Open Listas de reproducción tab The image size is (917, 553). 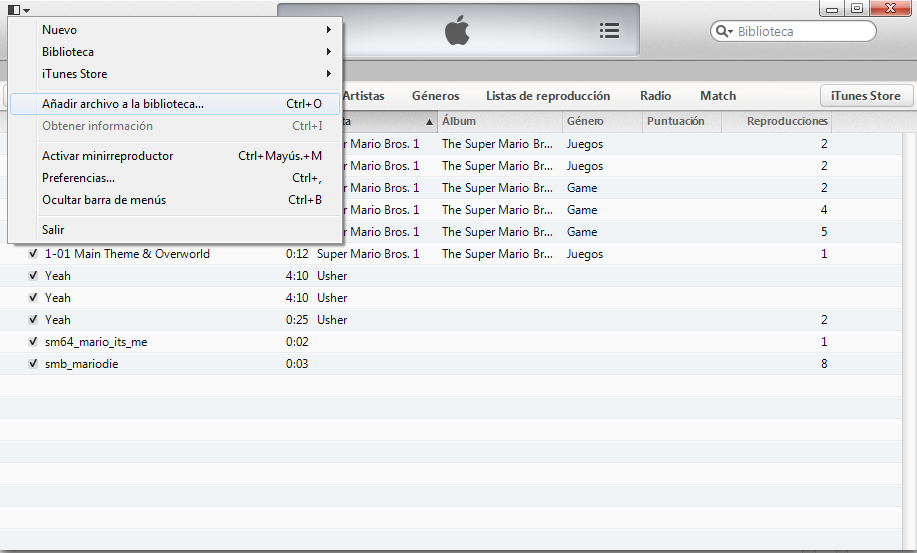(548, 96)
